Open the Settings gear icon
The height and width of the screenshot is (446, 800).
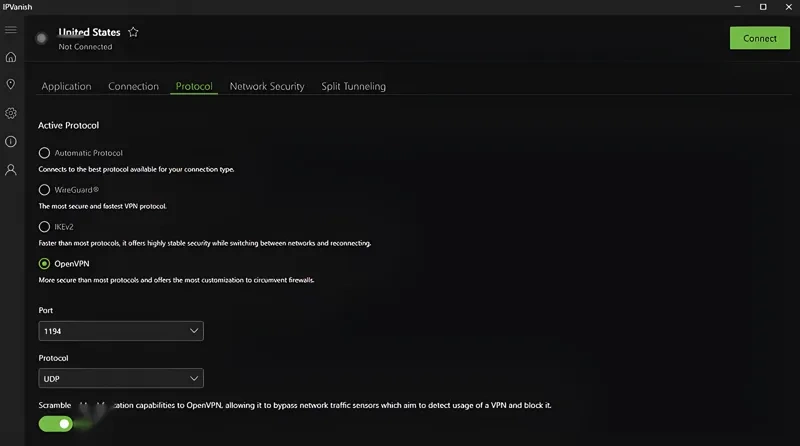click(x=11, y=113)
